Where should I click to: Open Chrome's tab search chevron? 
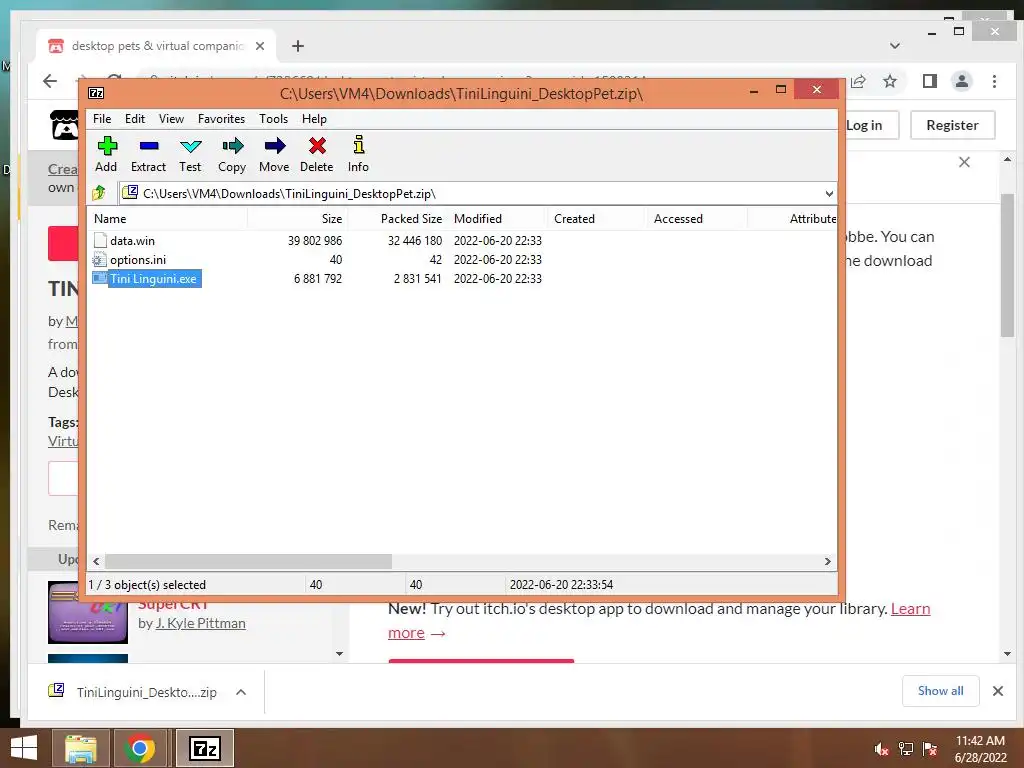[895, 46]
